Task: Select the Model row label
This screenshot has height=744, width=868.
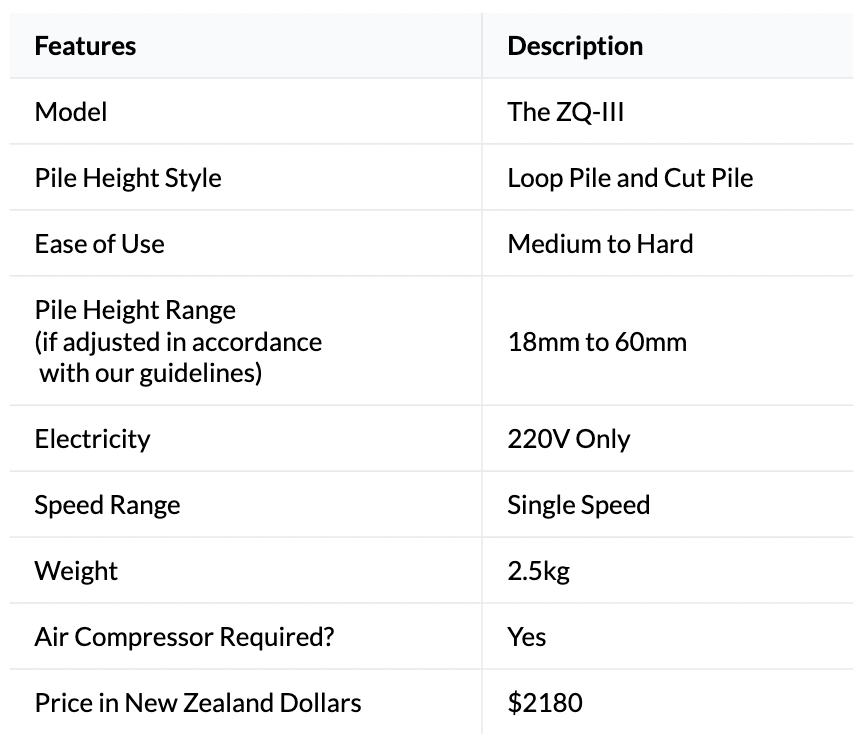Action: point(71,112)
